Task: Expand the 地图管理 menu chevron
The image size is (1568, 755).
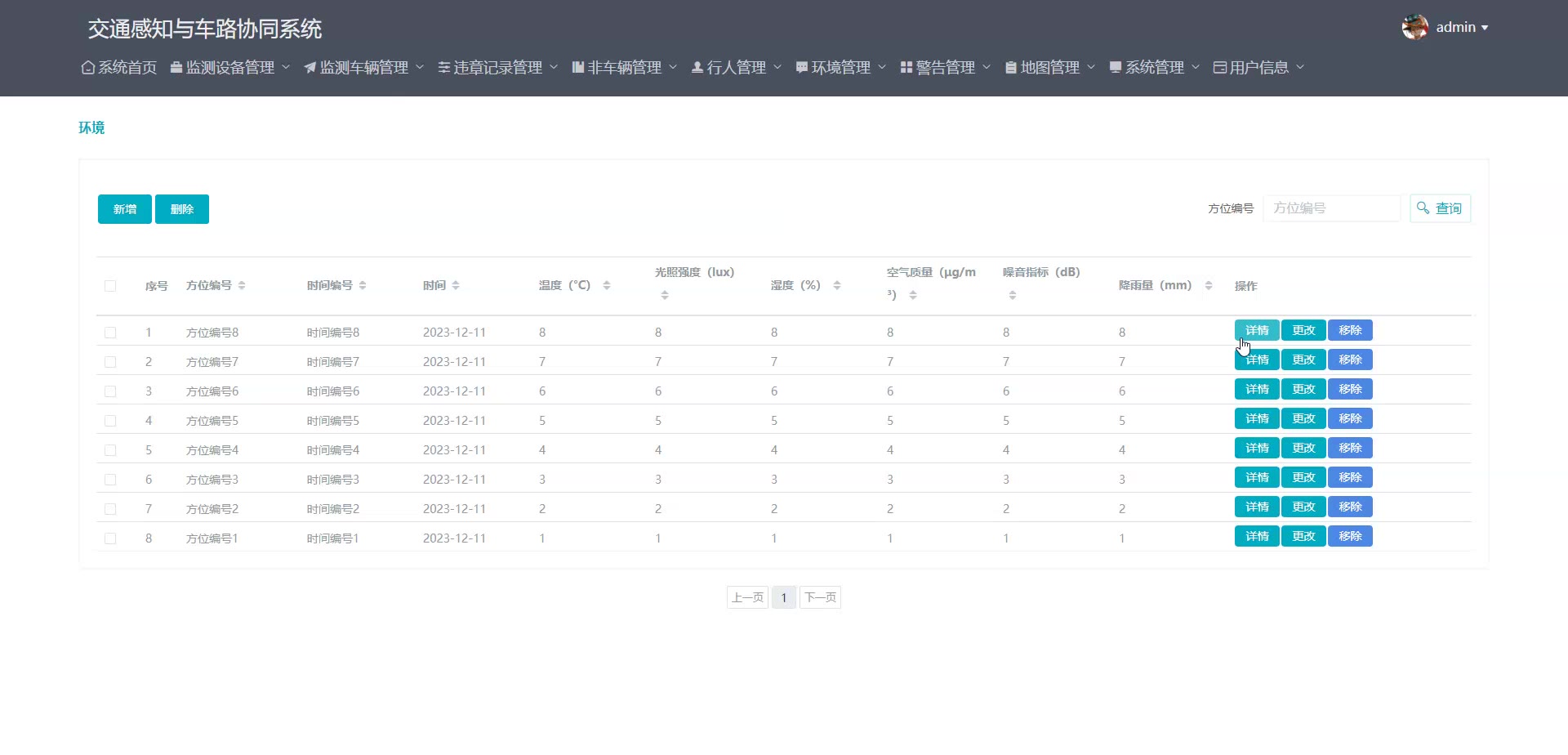Action: (1091, 67)
